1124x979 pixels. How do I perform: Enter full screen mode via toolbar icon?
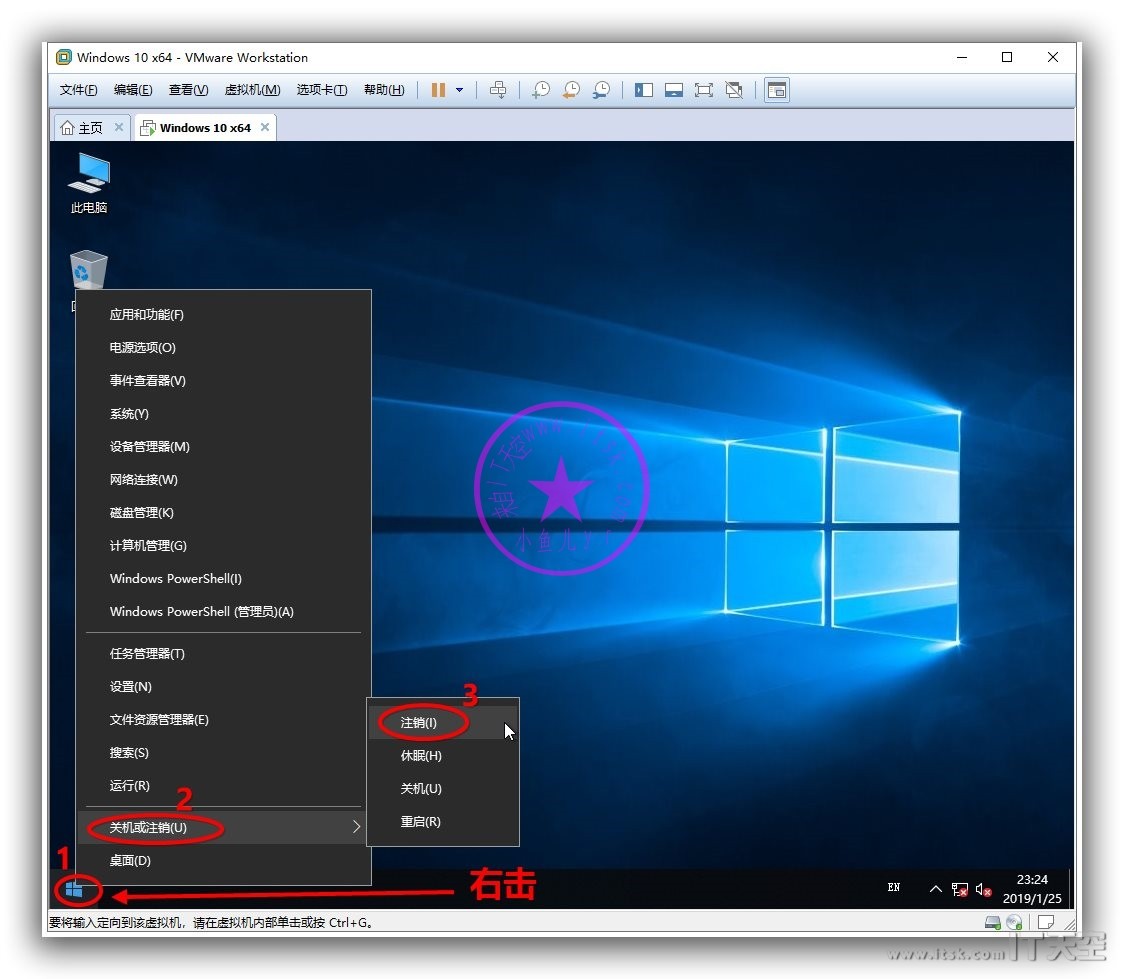click(704, 90)
